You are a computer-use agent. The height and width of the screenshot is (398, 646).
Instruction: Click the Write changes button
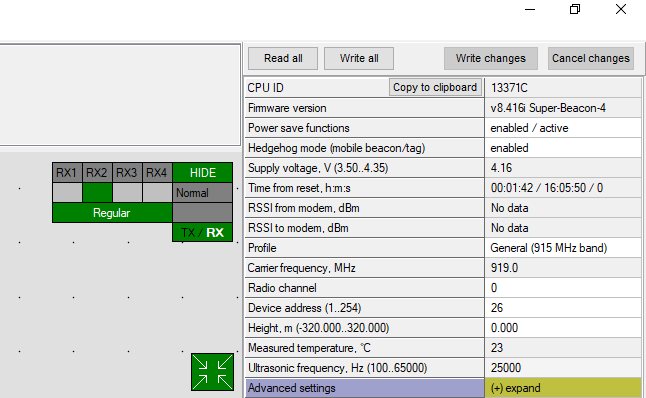coord(491,59)
